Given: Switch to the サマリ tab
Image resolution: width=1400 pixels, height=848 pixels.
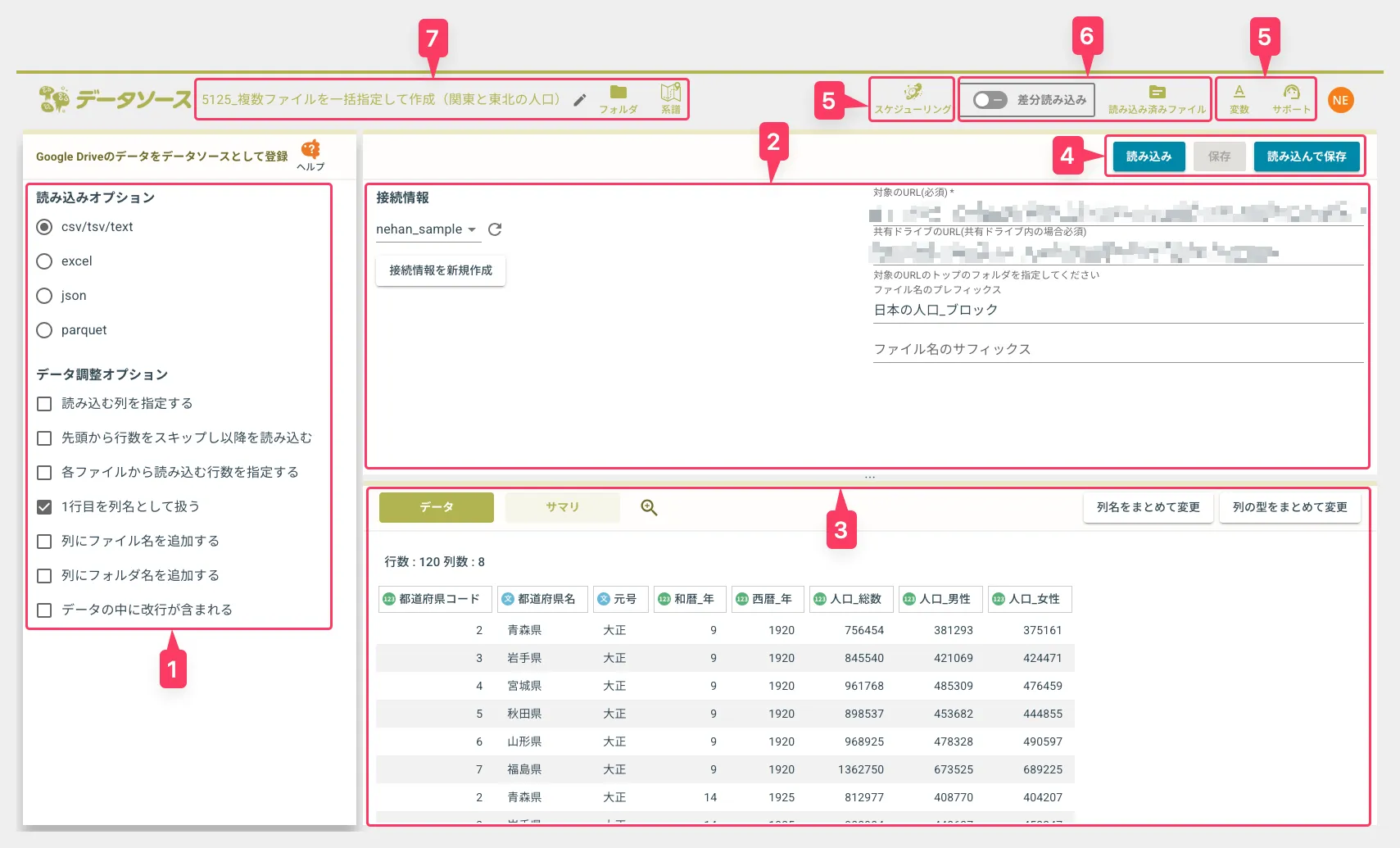Looking at the screenshot, I should pos(562,507).
